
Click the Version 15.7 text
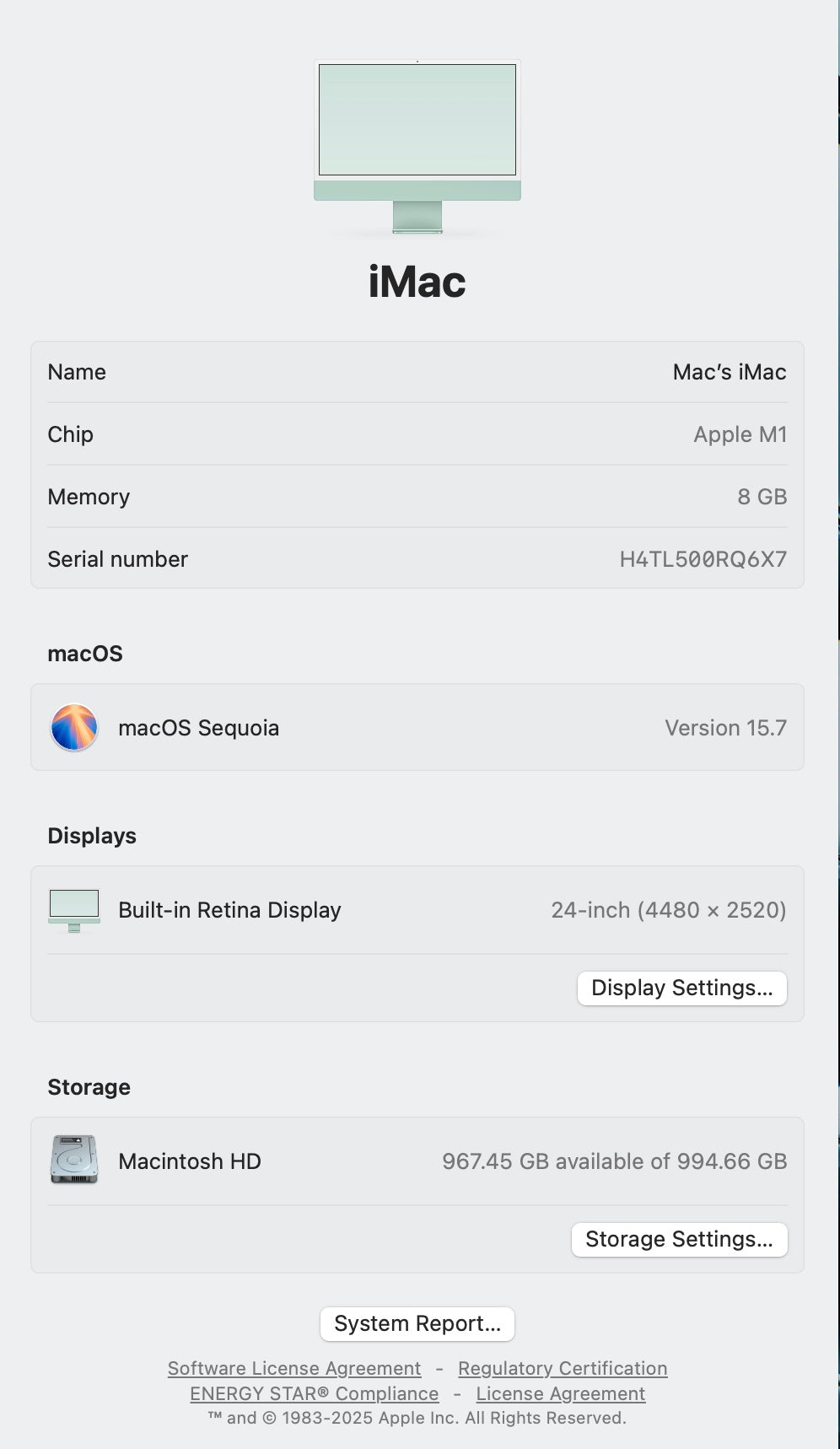click(725, 728)
